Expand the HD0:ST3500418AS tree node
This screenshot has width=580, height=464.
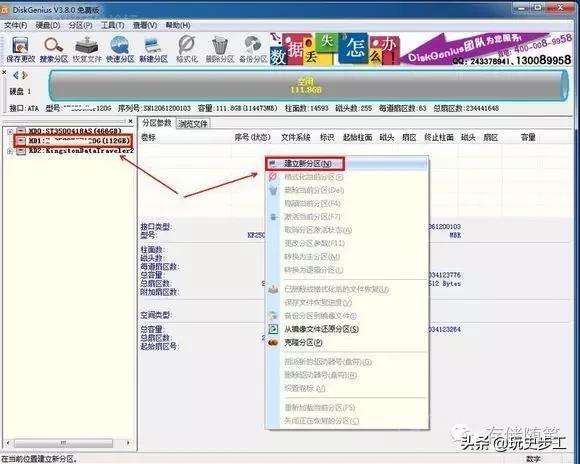tap(10, 131)
